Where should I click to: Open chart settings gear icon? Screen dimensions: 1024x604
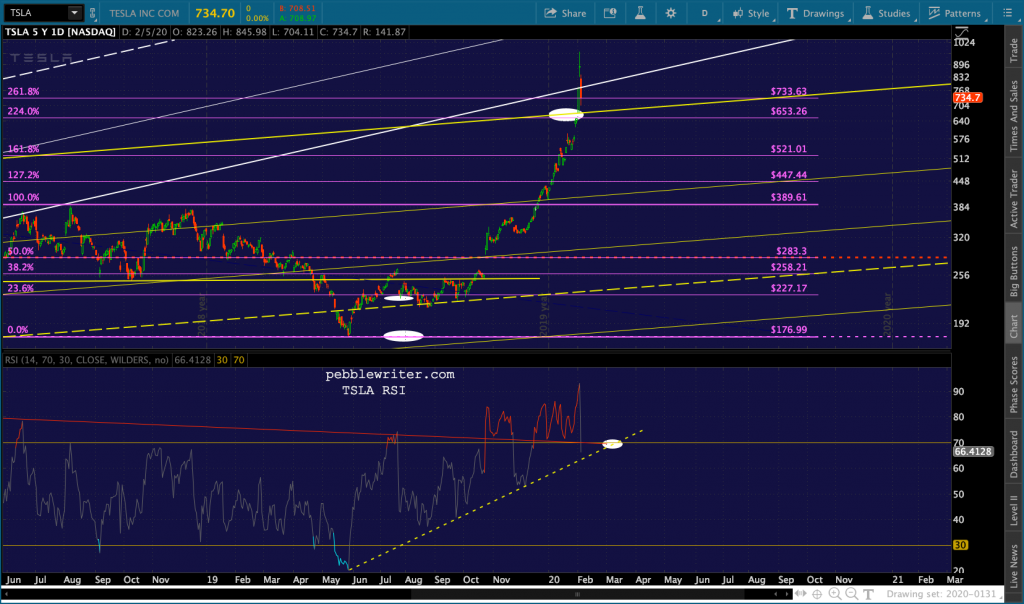click(x=671, y=13)
